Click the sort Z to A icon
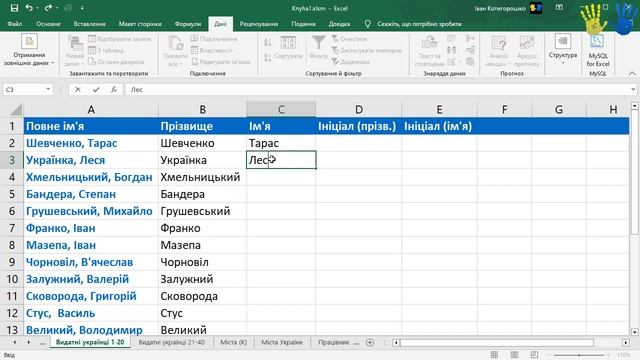The height and width of the screenshot is (360, 640). coord(268,57)
